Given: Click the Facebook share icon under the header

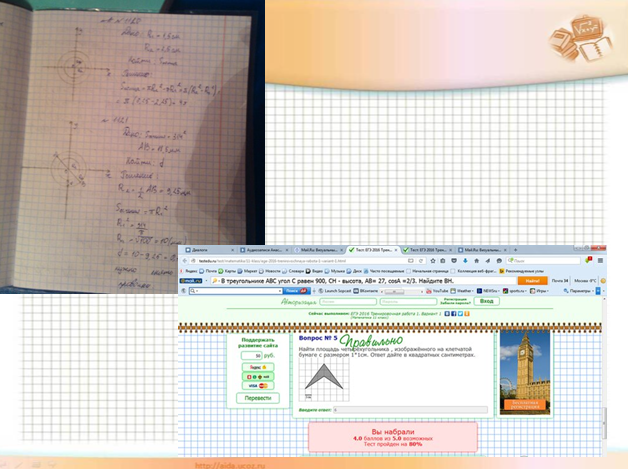Looking at the screenshot, I should (453, 314).
